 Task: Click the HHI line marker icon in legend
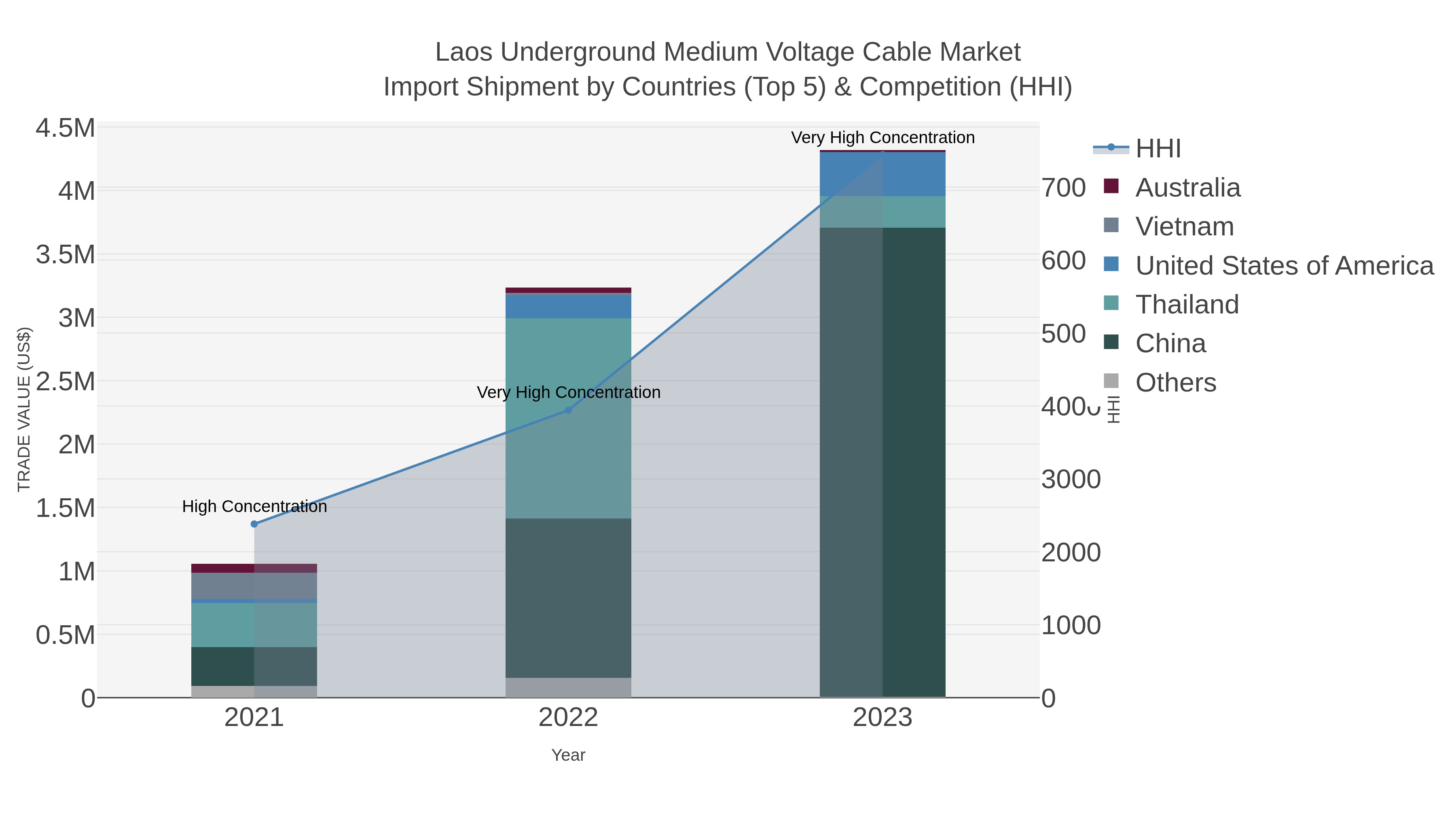(x=1111, y=148)
